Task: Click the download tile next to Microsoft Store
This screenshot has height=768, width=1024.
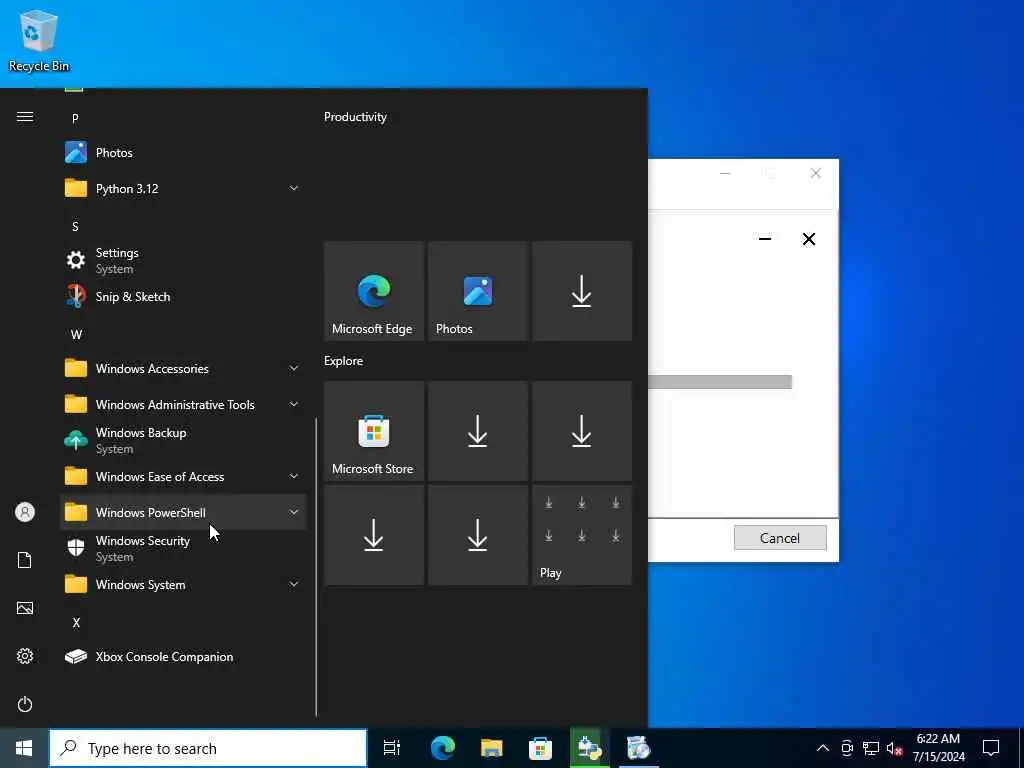Action: [x=478, y=432]
